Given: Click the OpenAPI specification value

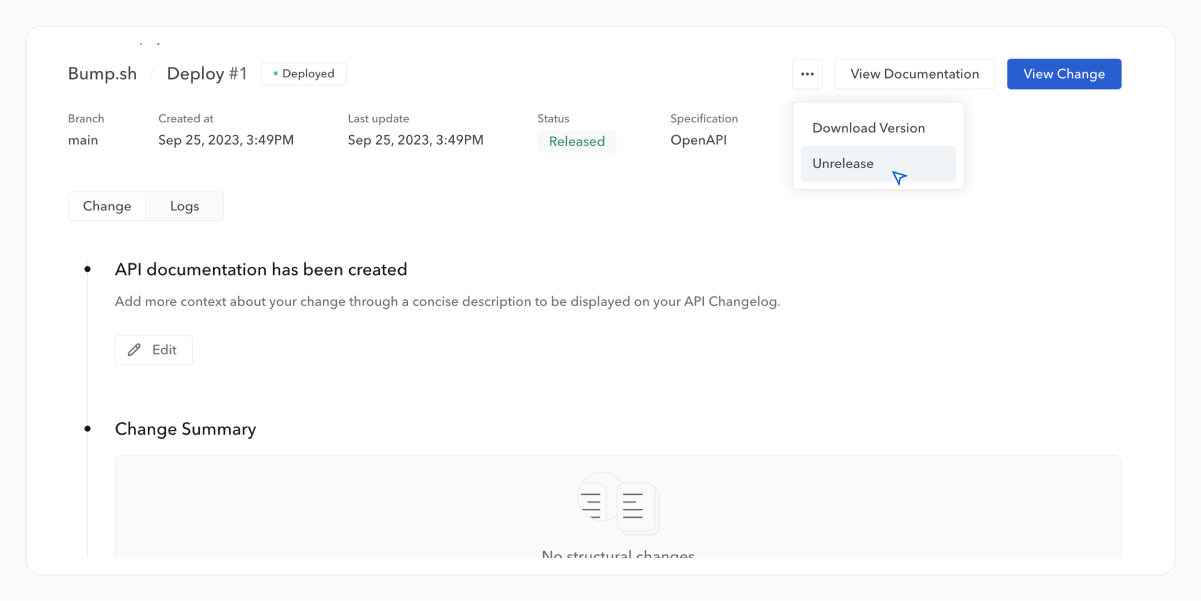Looking at the screenshot, I should [698, 140].
